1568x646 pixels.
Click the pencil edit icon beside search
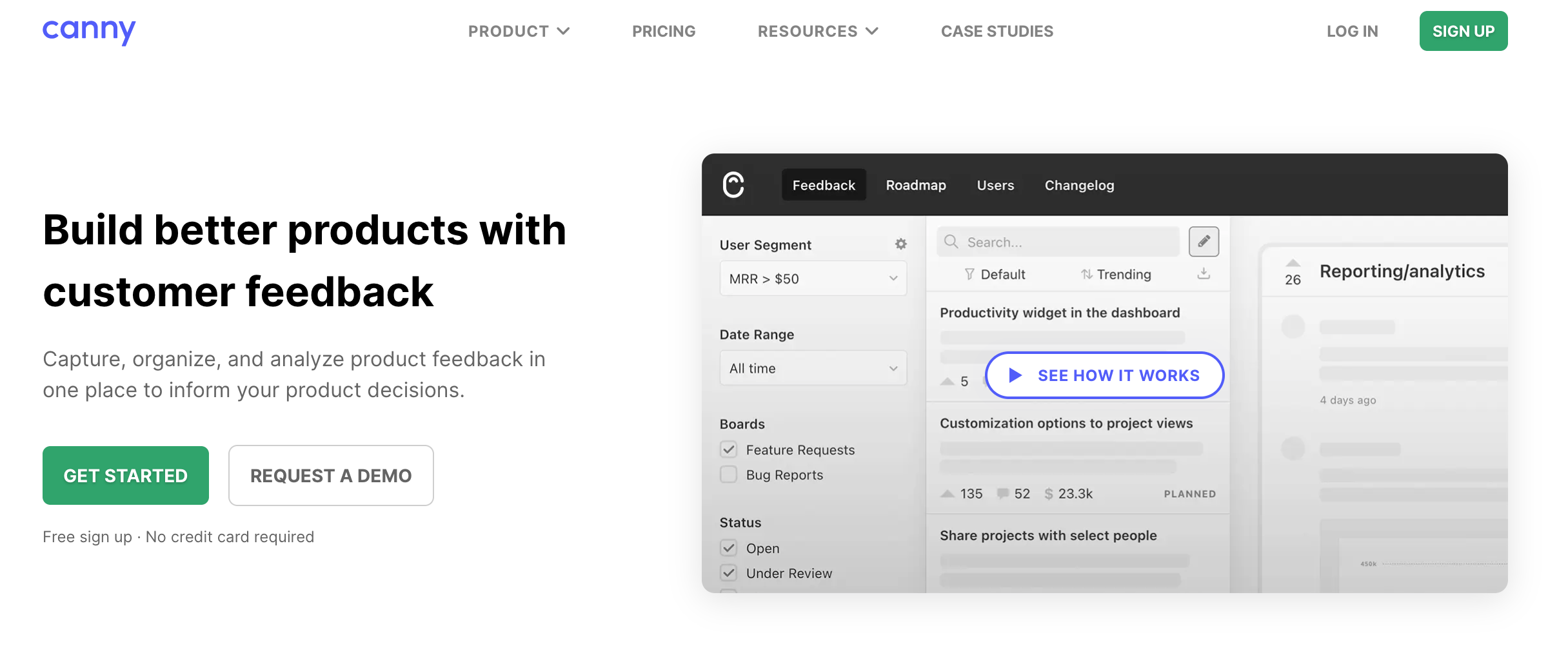coord(1203,242)
